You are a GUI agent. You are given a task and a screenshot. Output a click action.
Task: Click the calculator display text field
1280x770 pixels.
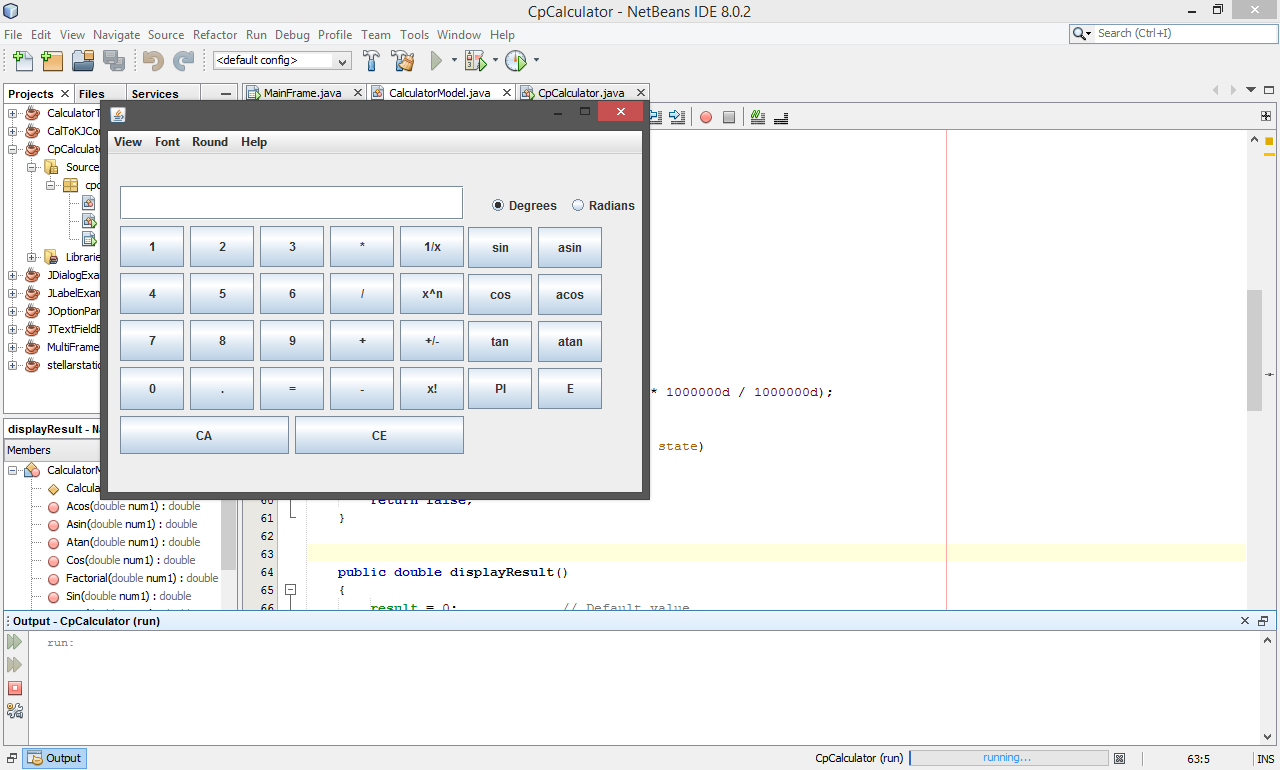tap(291, 202)
